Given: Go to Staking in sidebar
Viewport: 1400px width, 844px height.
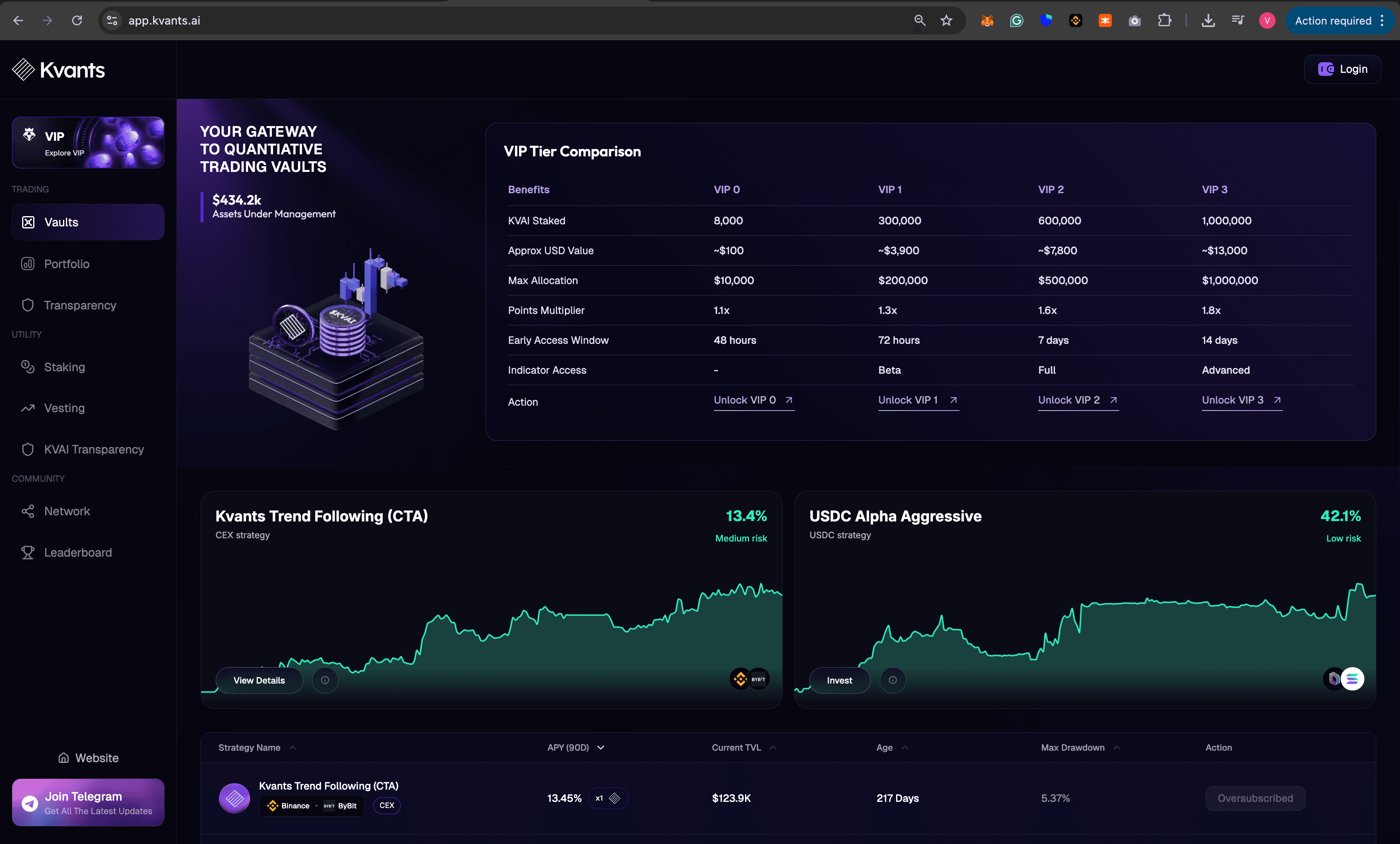Looking at the screenshot, I should 64,367.
